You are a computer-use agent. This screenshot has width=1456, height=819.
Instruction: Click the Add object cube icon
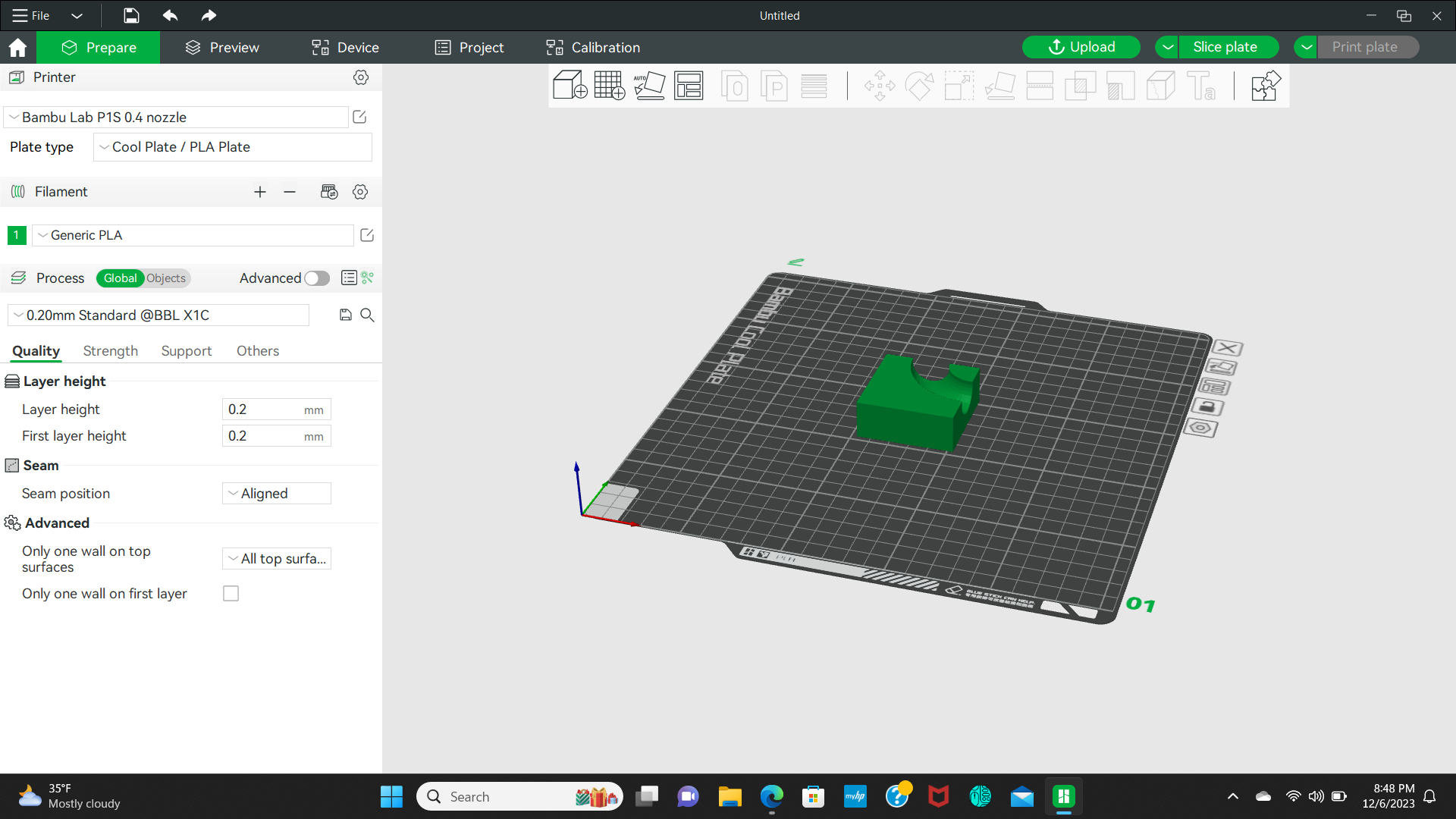(570, 86)
